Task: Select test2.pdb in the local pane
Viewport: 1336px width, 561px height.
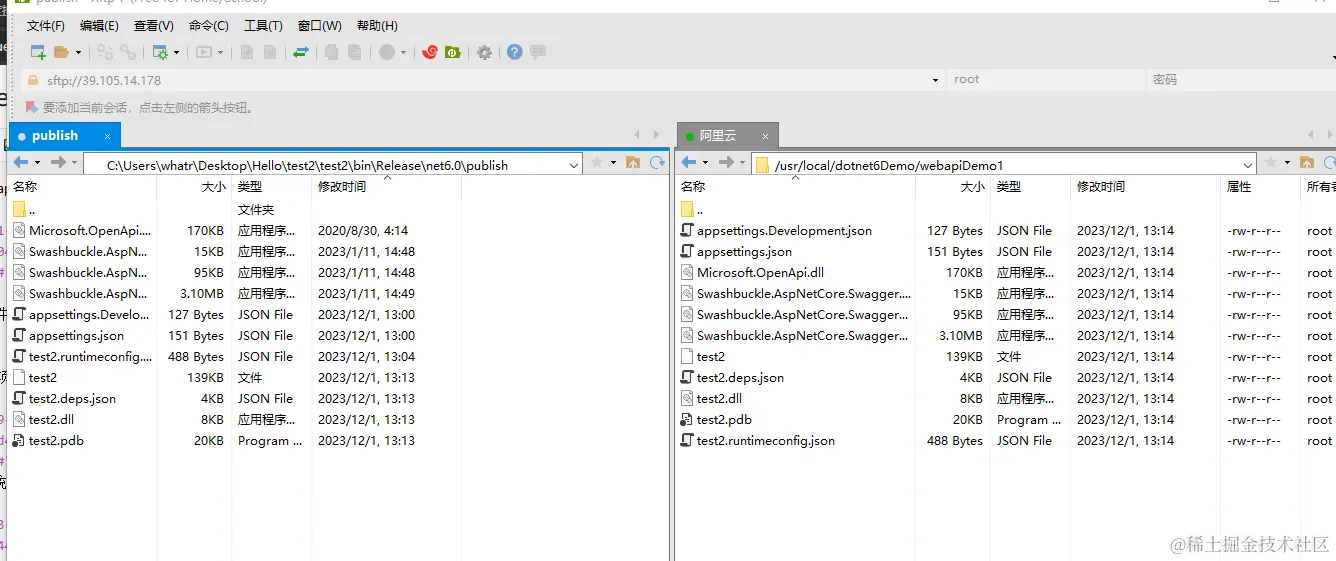Action: click(x=56, y=440)
